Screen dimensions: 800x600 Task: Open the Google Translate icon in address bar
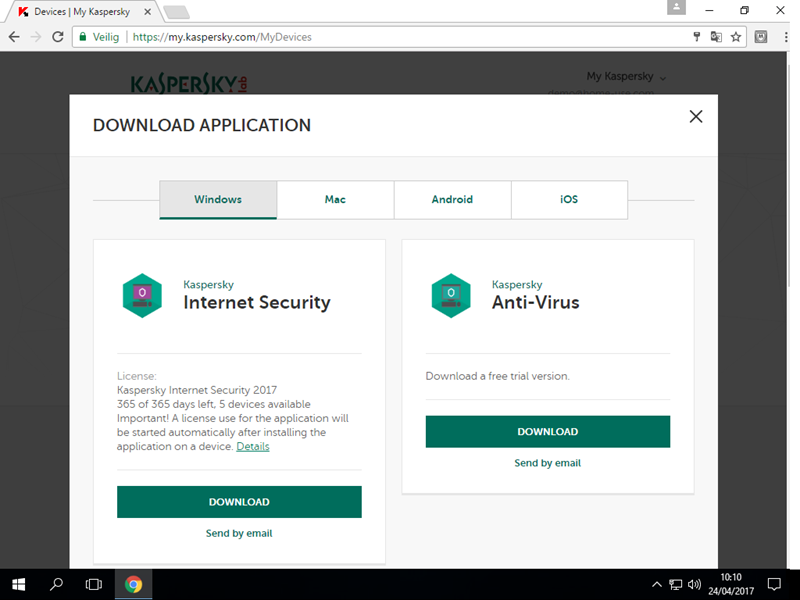(716, 37)
